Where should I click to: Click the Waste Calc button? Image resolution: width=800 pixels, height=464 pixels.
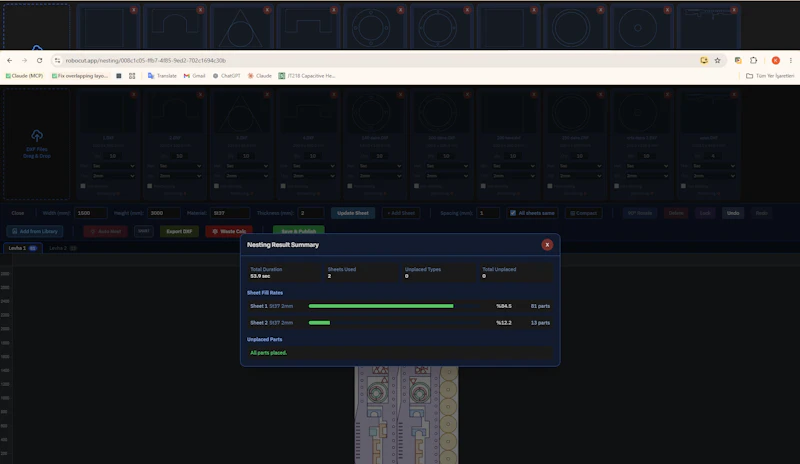(229, 231)
